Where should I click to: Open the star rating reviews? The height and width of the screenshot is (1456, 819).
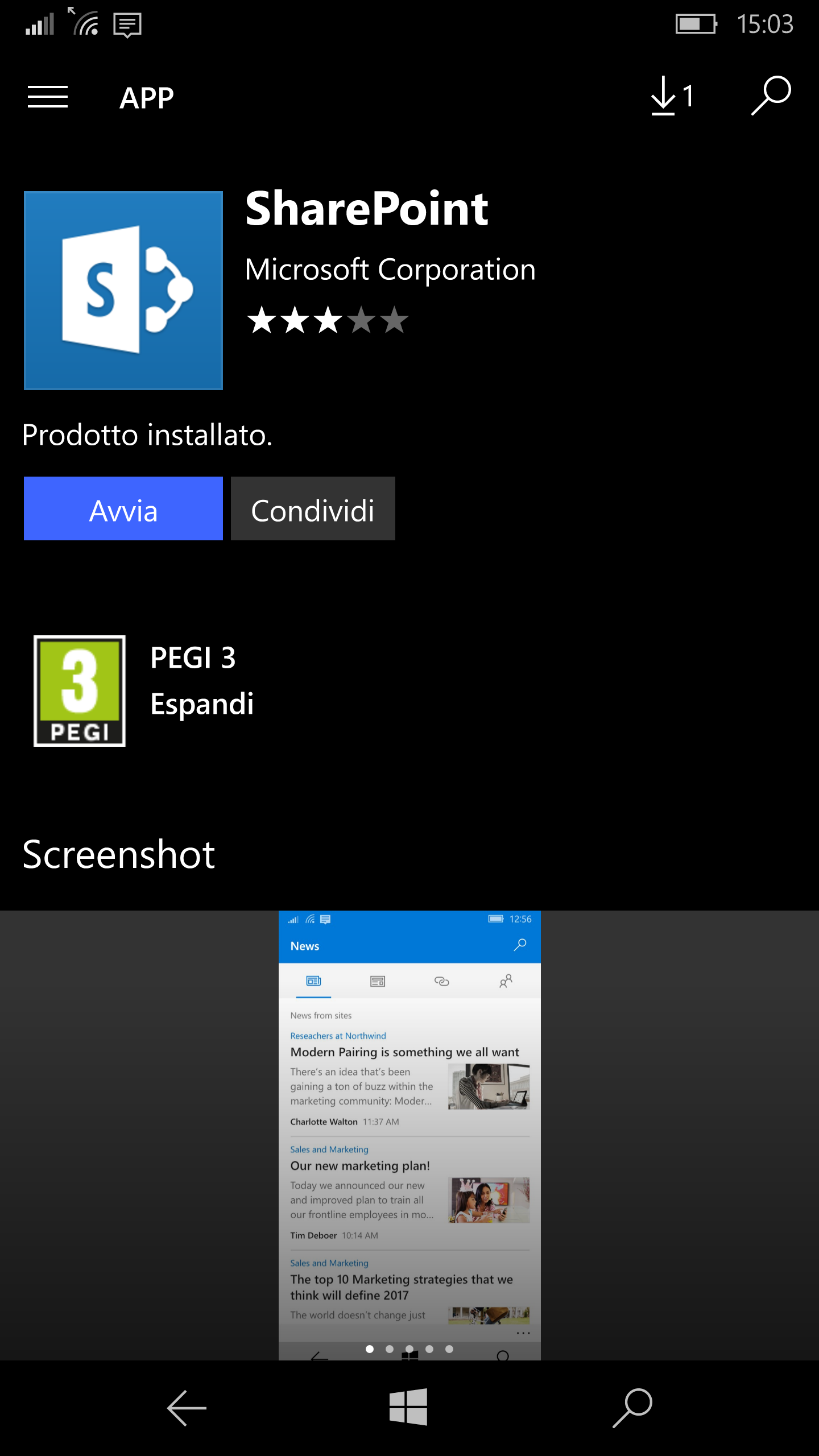point(328,320)
